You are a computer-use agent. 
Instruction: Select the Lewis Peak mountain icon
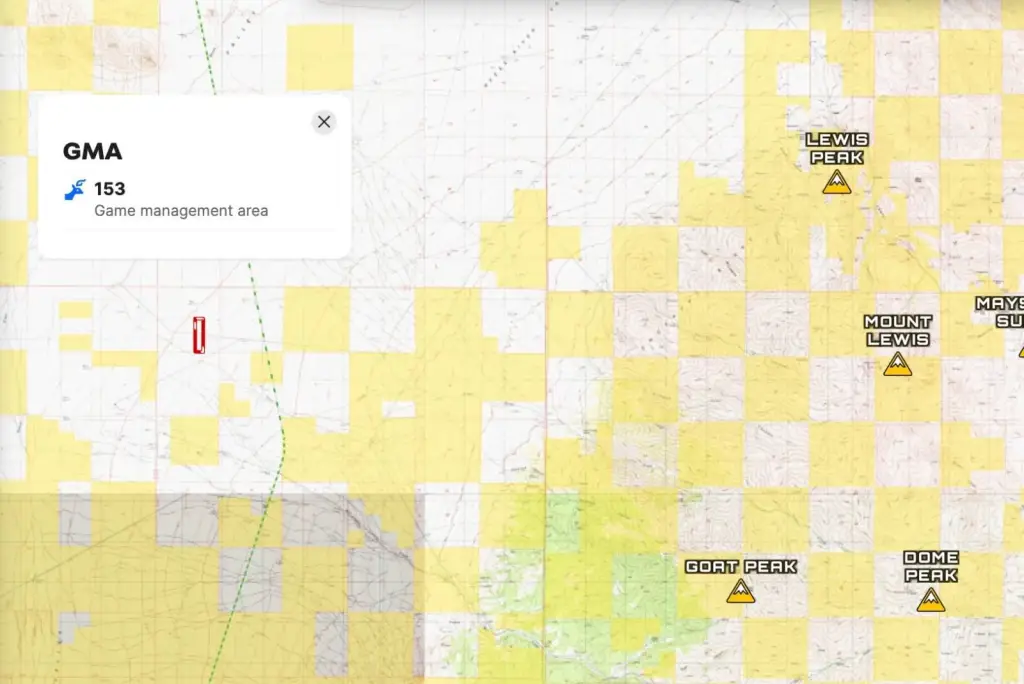coord(836,182)
